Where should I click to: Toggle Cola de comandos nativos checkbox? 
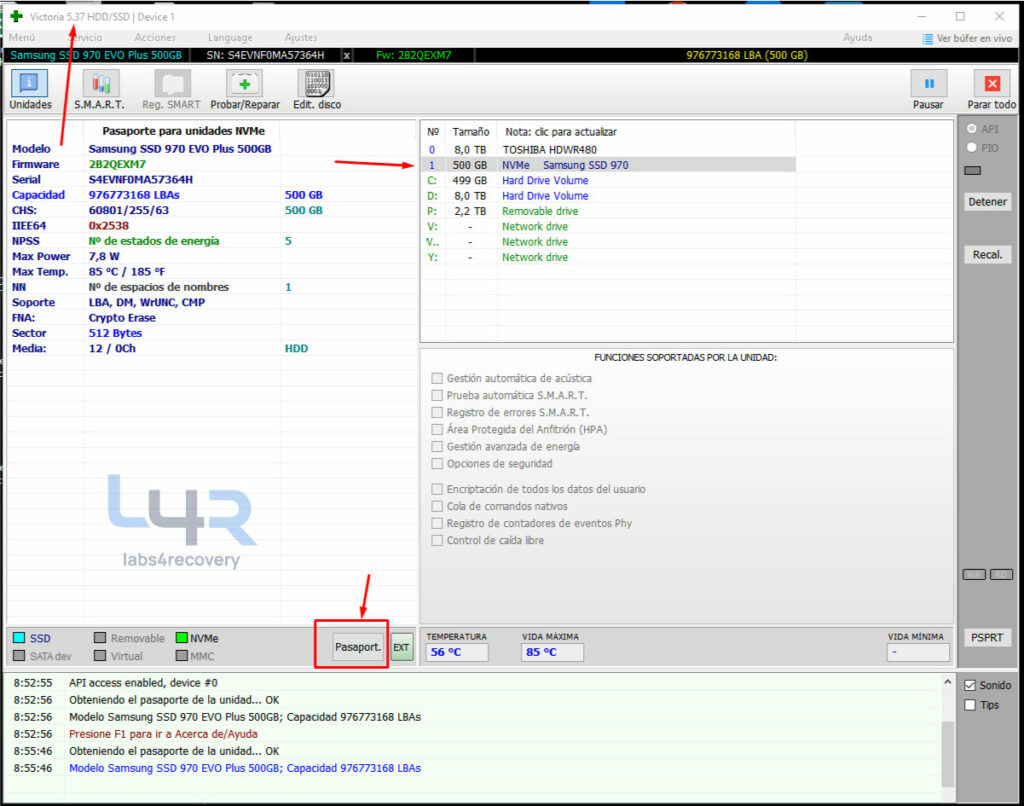point(437,506)
